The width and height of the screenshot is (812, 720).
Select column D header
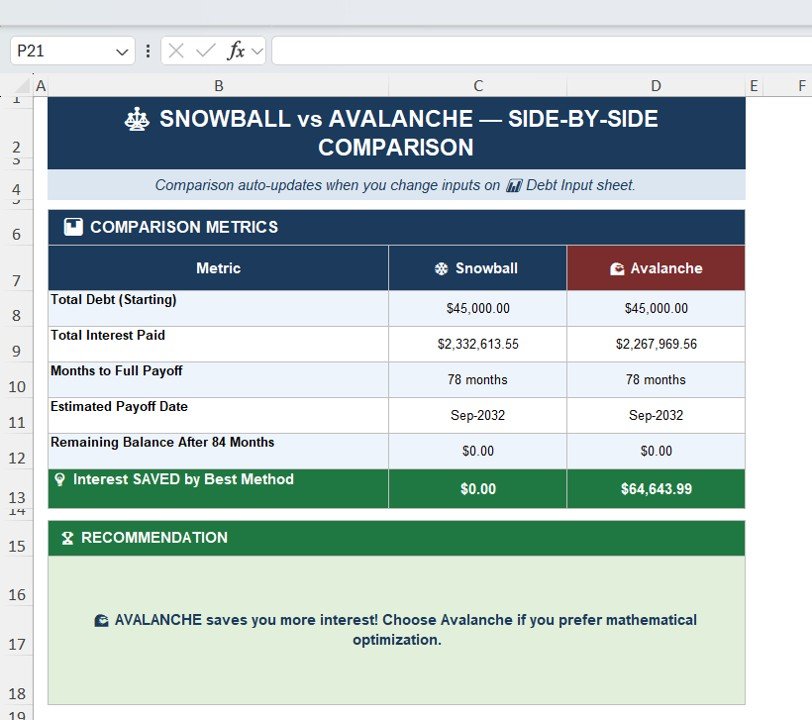click(656, 86)
